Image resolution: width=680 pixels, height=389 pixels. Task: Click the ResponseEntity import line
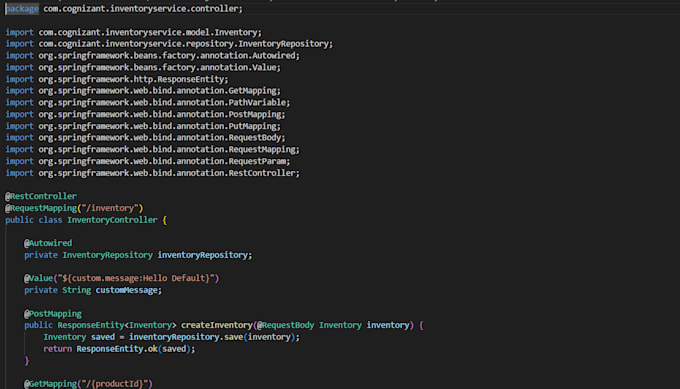117,79
